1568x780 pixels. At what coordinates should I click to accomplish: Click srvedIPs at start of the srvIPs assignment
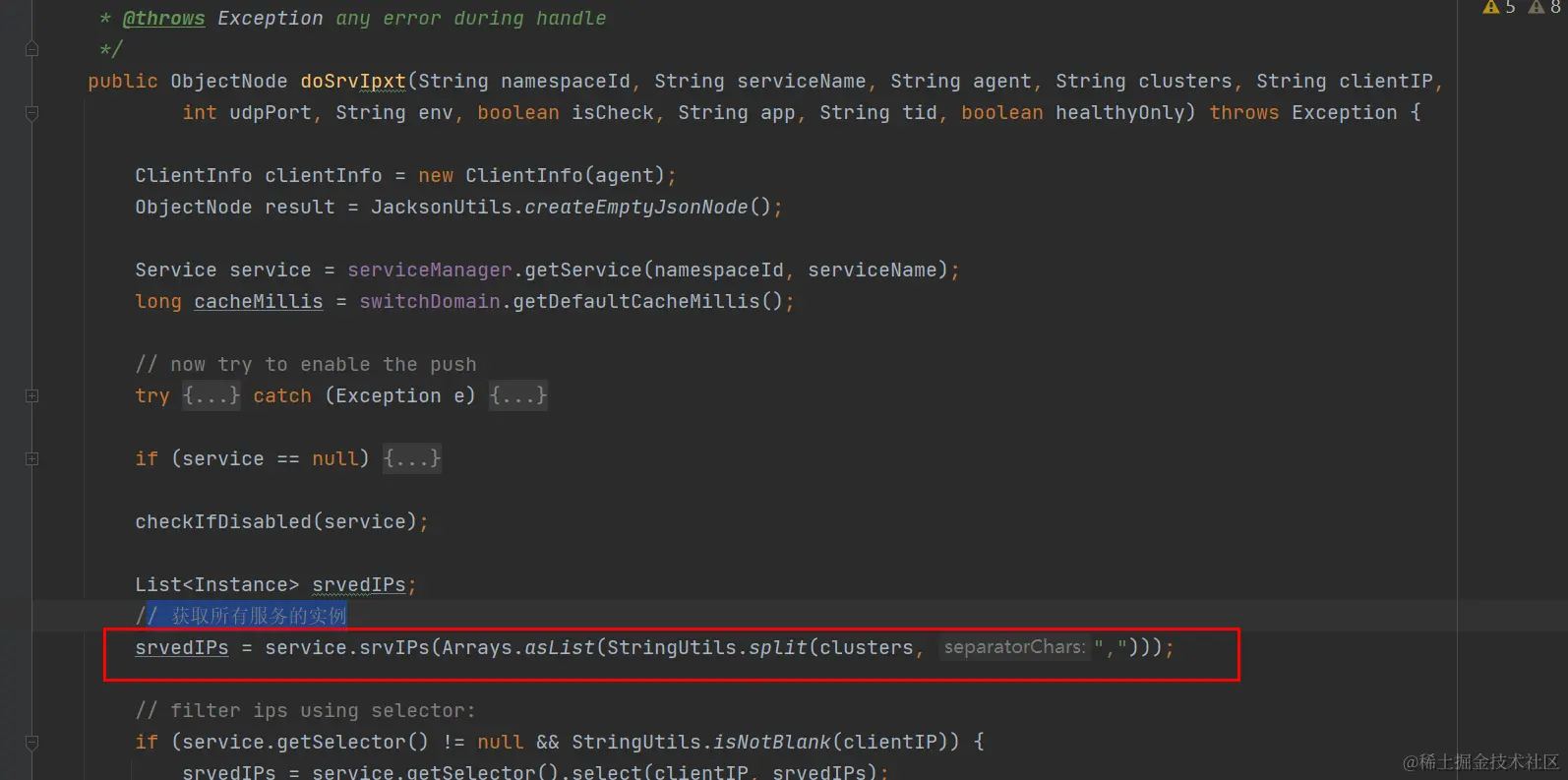(182, 648)
